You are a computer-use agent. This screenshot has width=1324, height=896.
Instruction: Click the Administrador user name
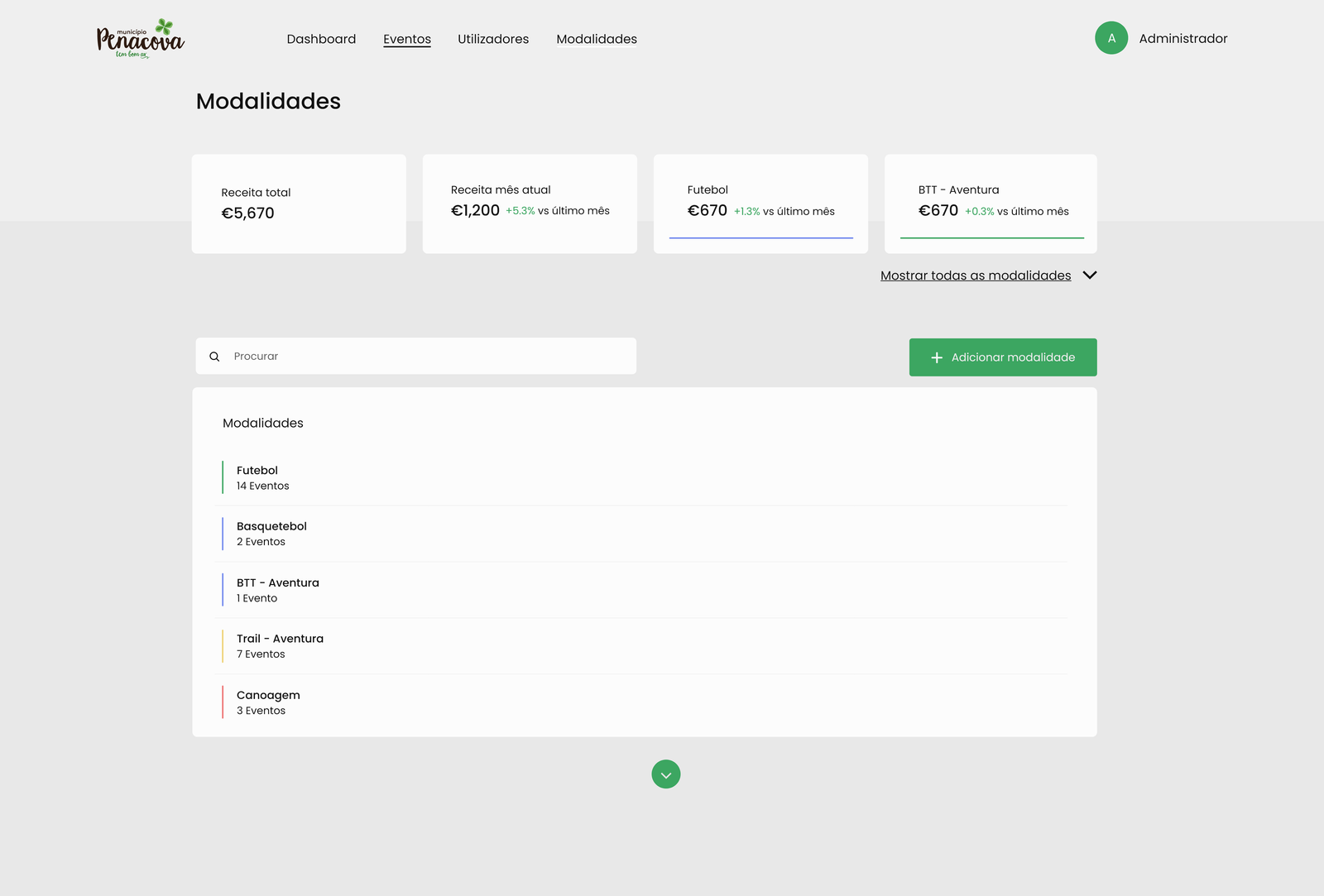(1182, 38)
